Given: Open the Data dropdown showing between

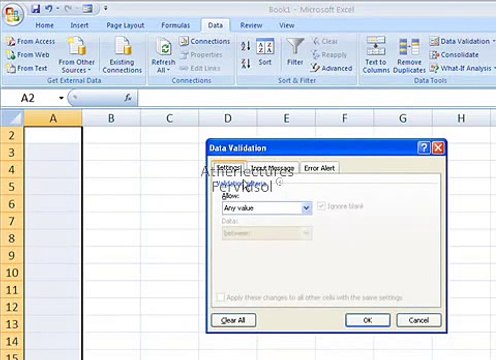Looking at the screenshot, I should [267, 233].
